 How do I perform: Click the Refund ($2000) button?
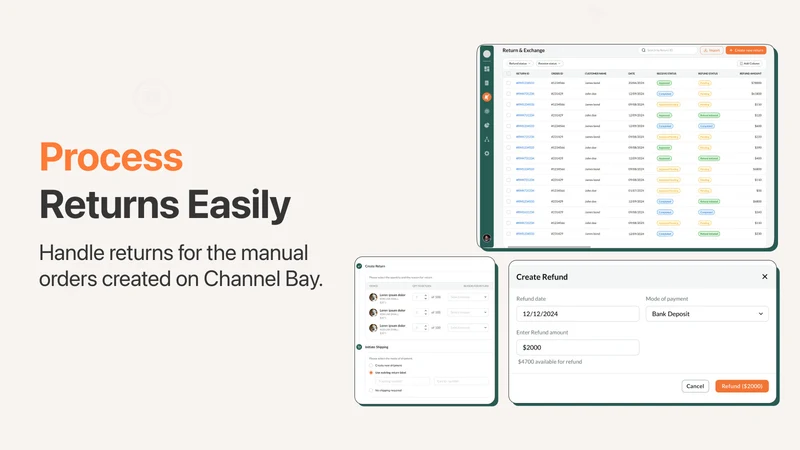(x=742, y=386)
